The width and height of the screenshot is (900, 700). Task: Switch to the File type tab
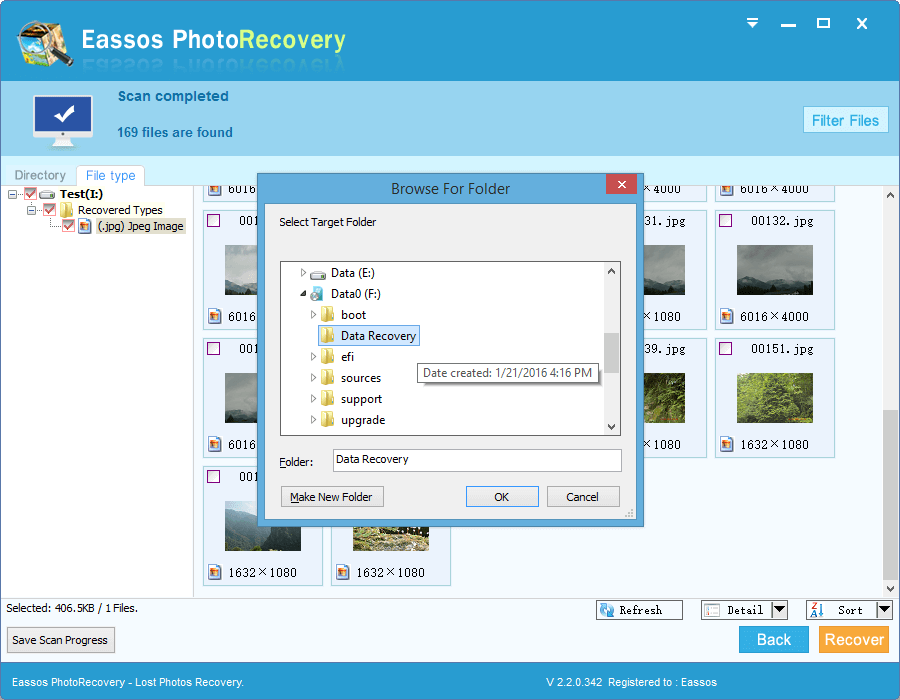click(x=110, y=176)
